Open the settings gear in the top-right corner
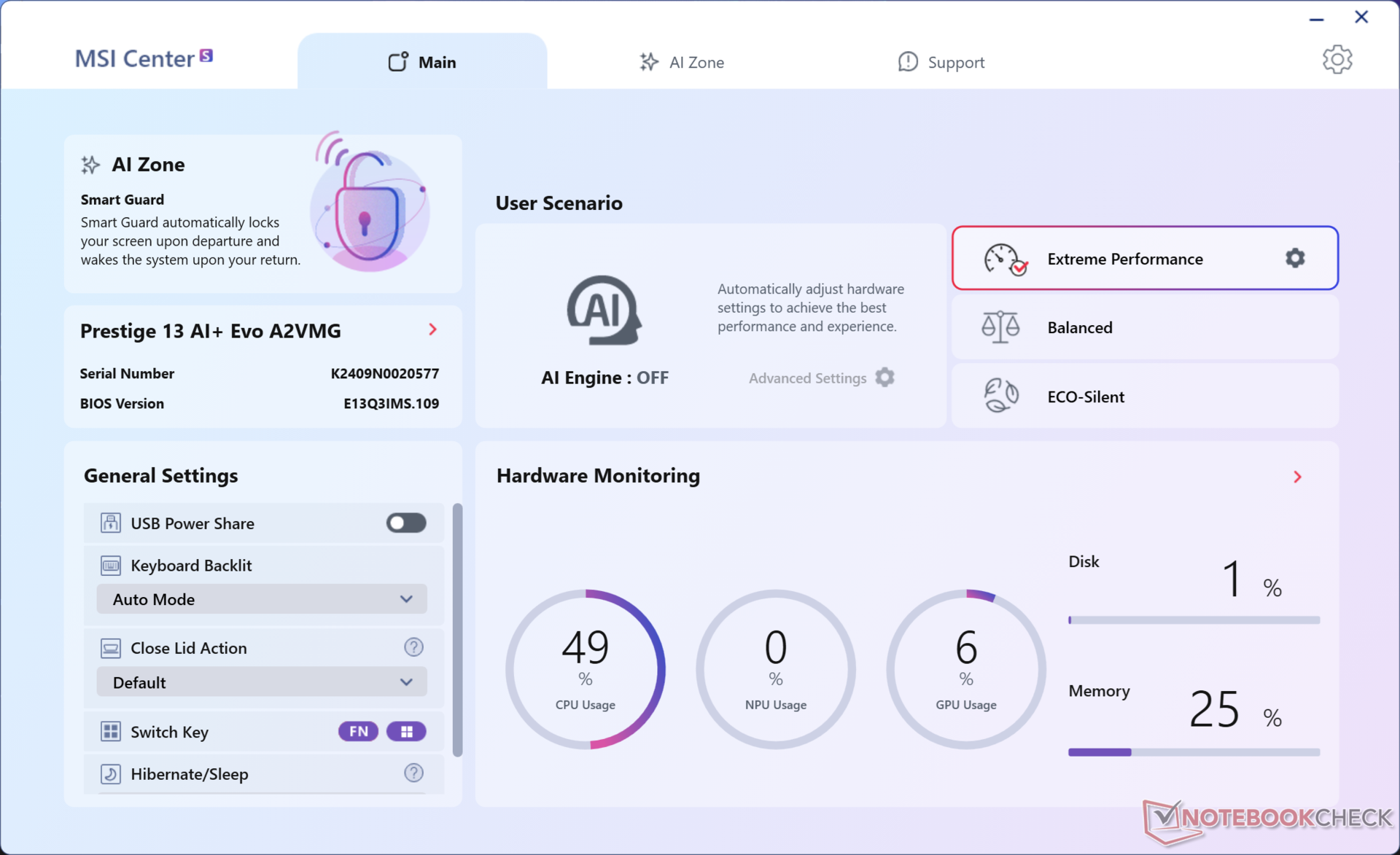The width and height of the screenshot is (1400, 855). tap(1337, 60)
